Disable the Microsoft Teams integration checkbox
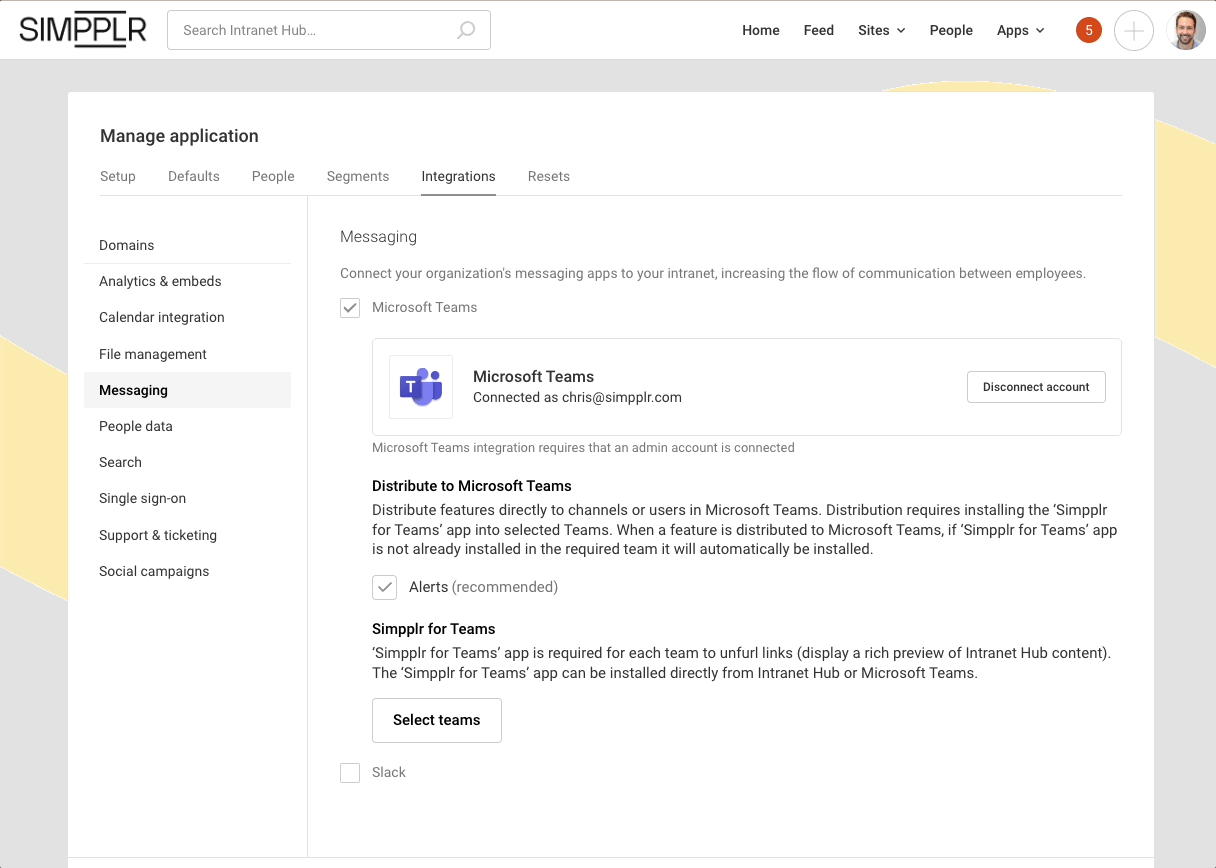Viewport: 1216px width, 868px height. [x=350, y=308]
